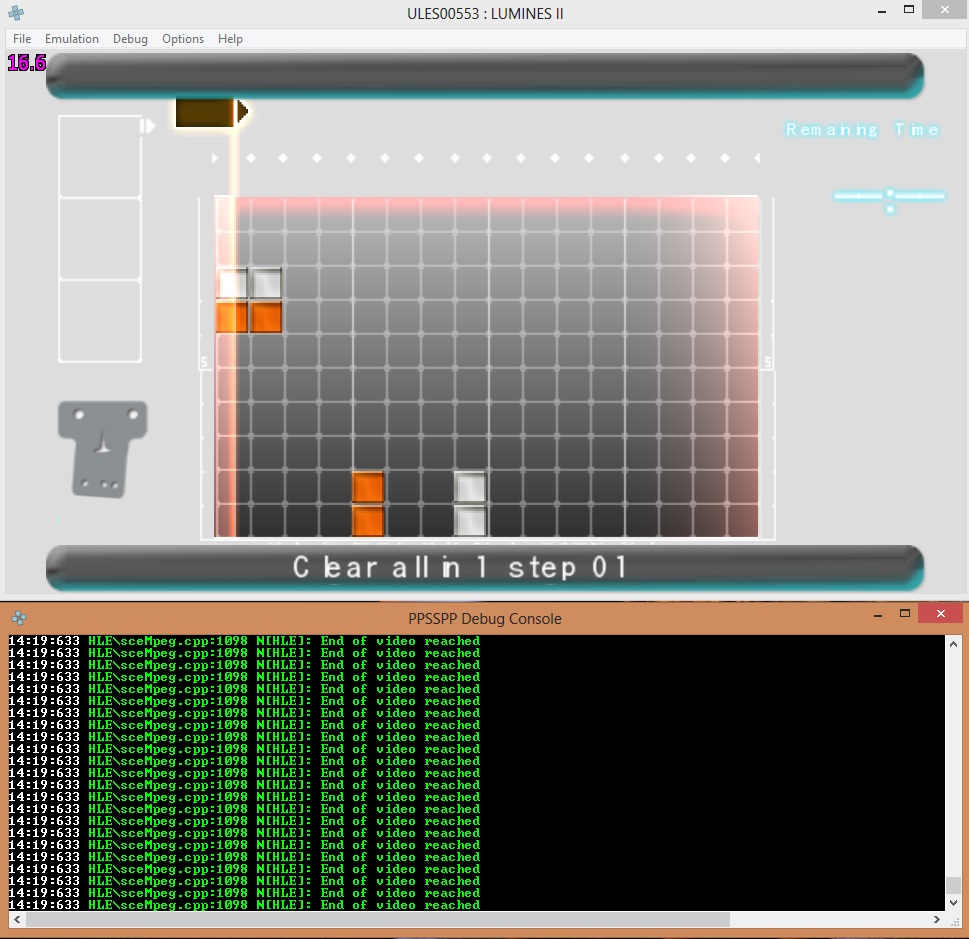Maximize the LUMINES II emulator window
The width and height of the screenshot is (969, 939).
[909, 9]
